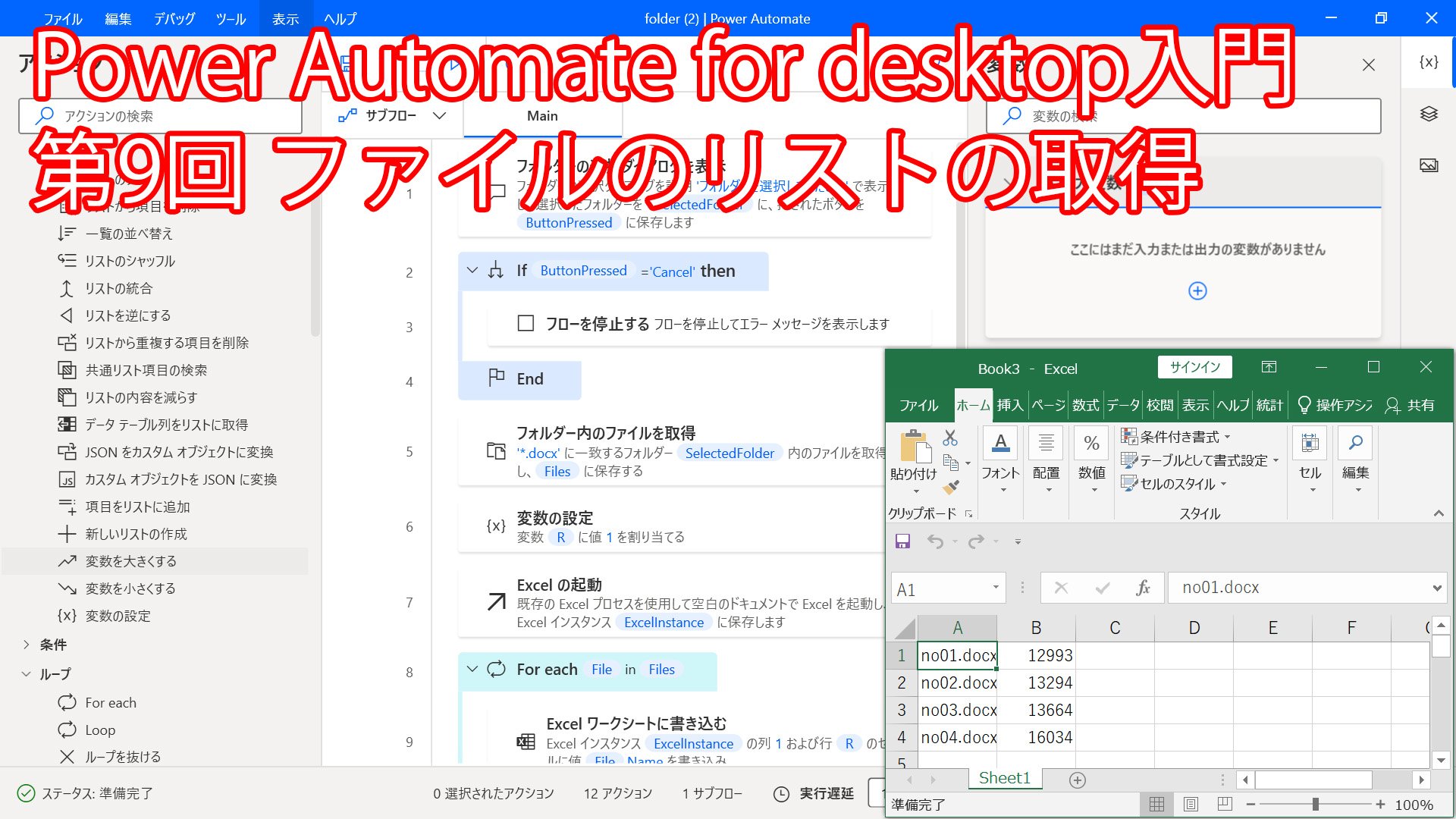Viewport: 1456px width, 819px height.
Task: Open Power Automate Debug menu
Action: (174, 19)
